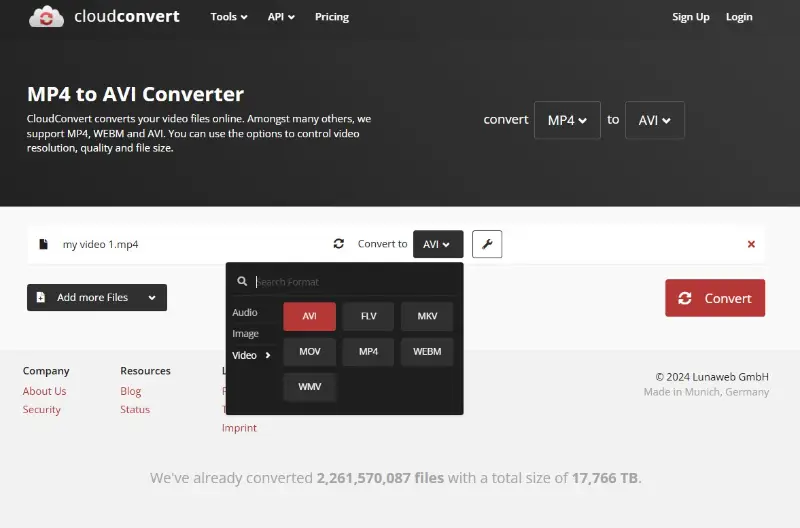Open the API menu

pos(281,17)
